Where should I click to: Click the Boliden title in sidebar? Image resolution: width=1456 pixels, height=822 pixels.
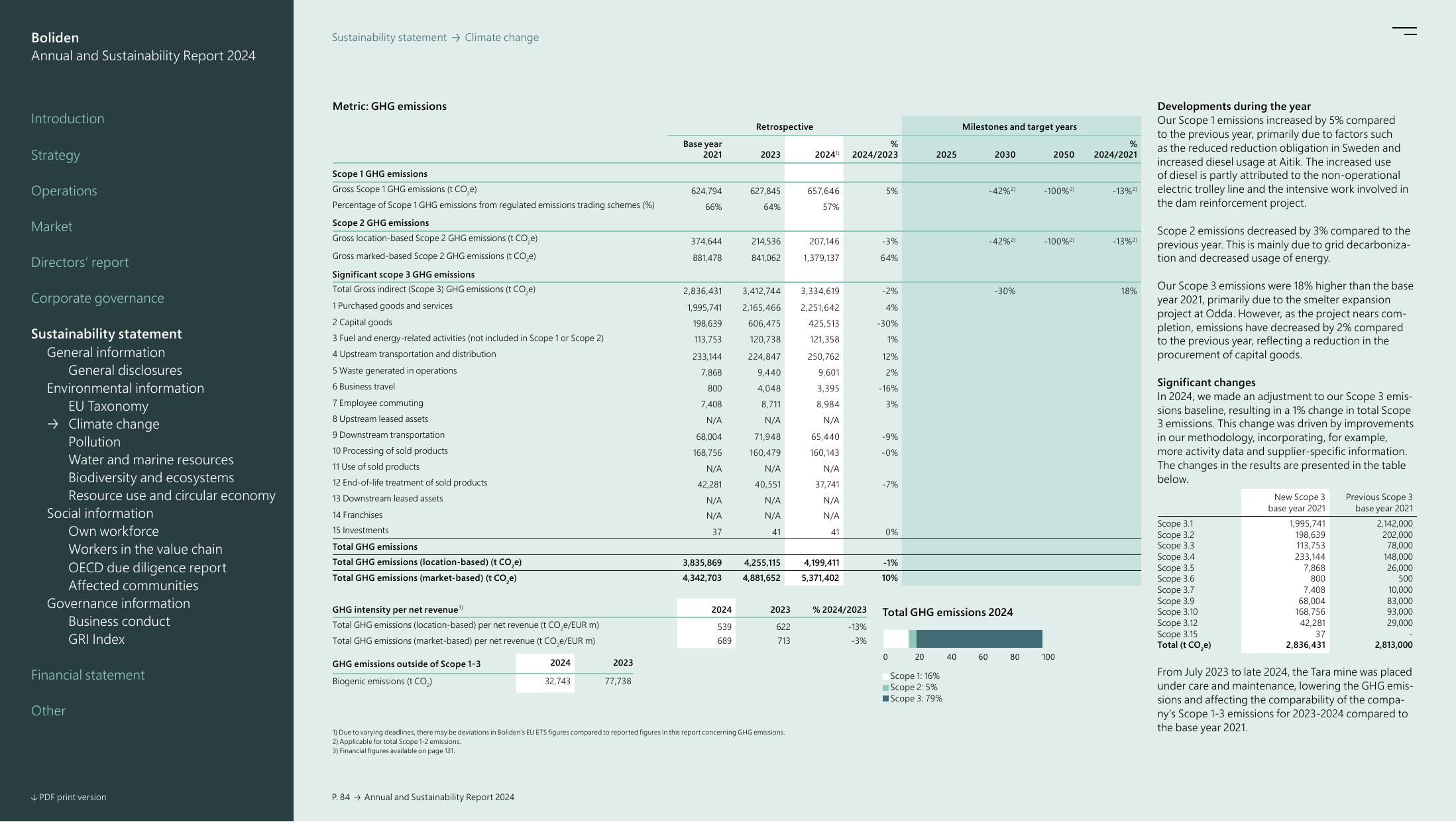[55, 38]
